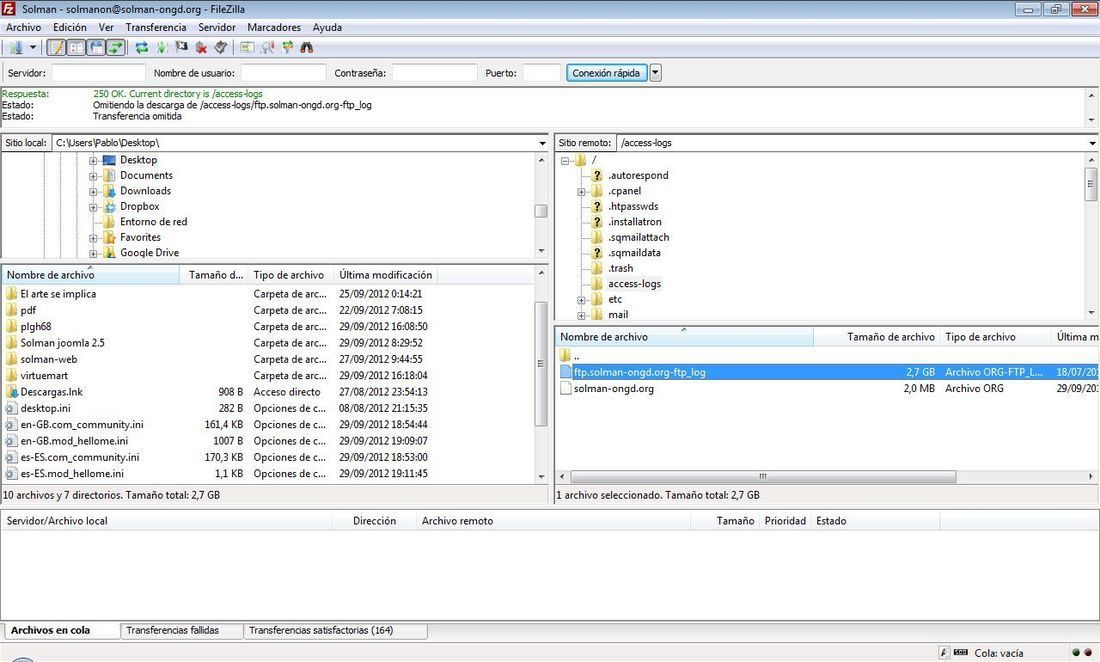Image resolution: width=1100 pixels, height=662 pixels.
Task: Open the Marcadores menu
Action: pos(274,27)
